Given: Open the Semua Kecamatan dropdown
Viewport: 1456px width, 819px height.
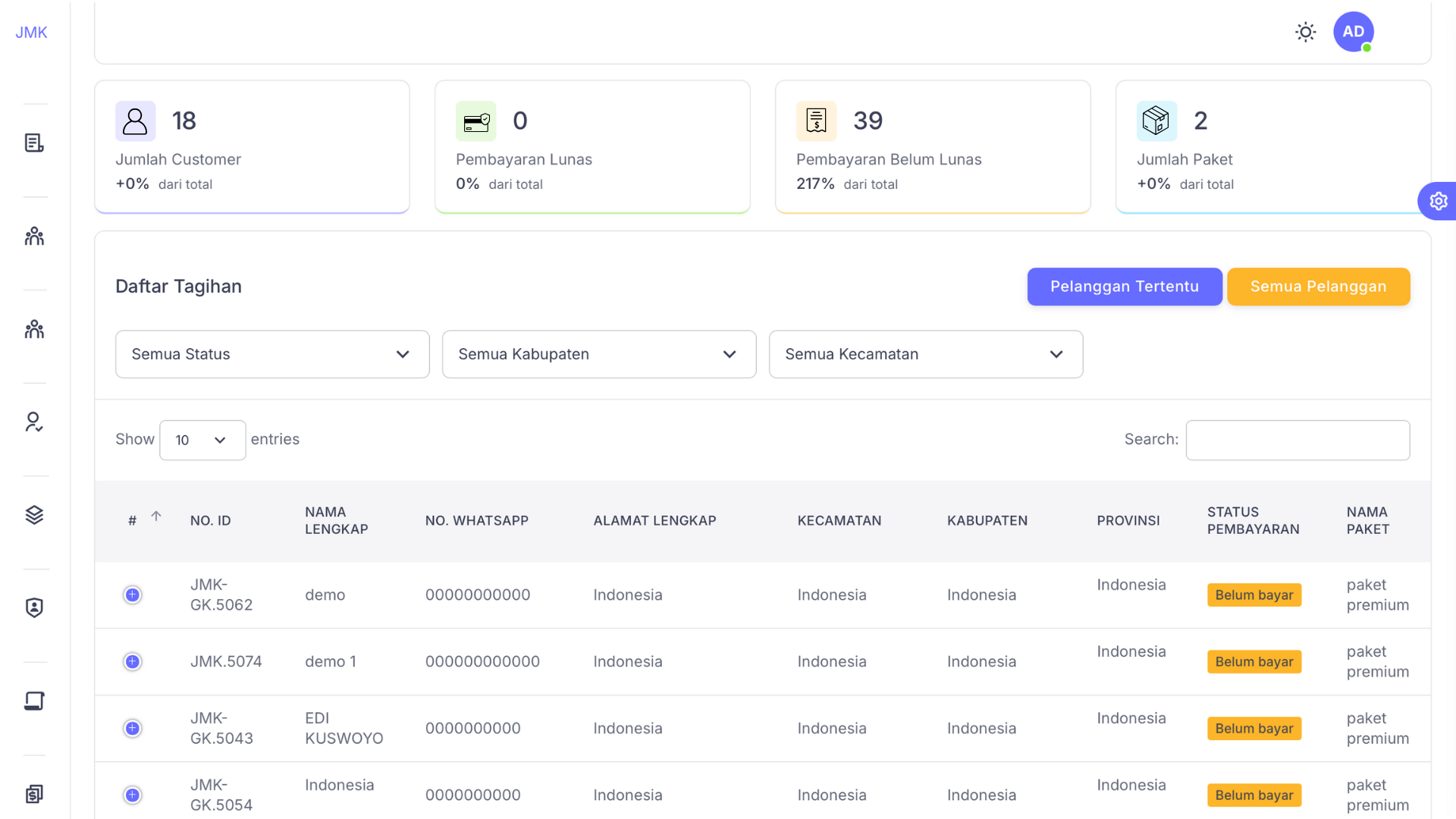Looking at the screenshot, I should tap(926, 354).
